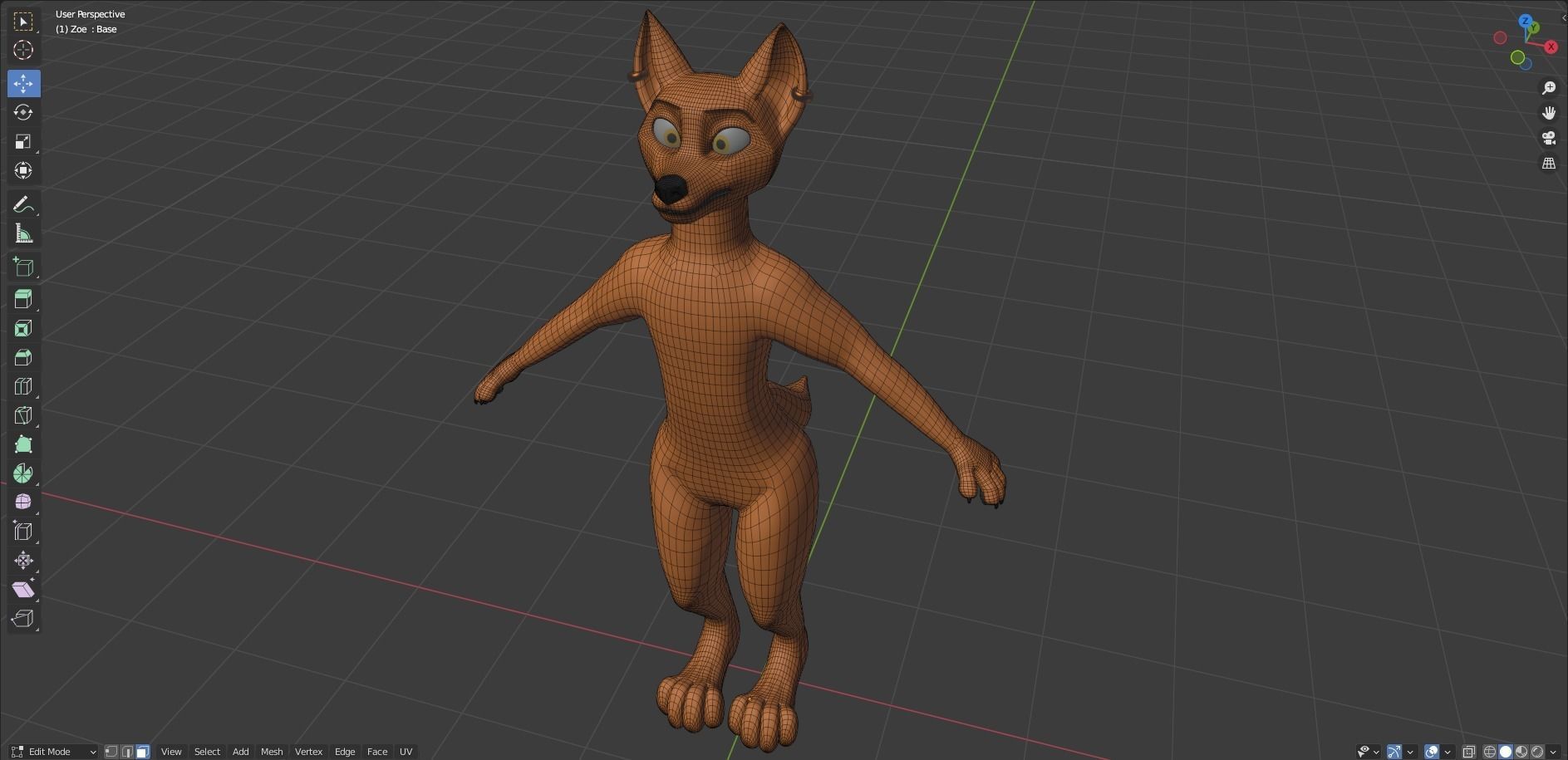Expand the shading options dropdown arrow
Viewport: 1568px width, 760px height.
coord(1553,752)
